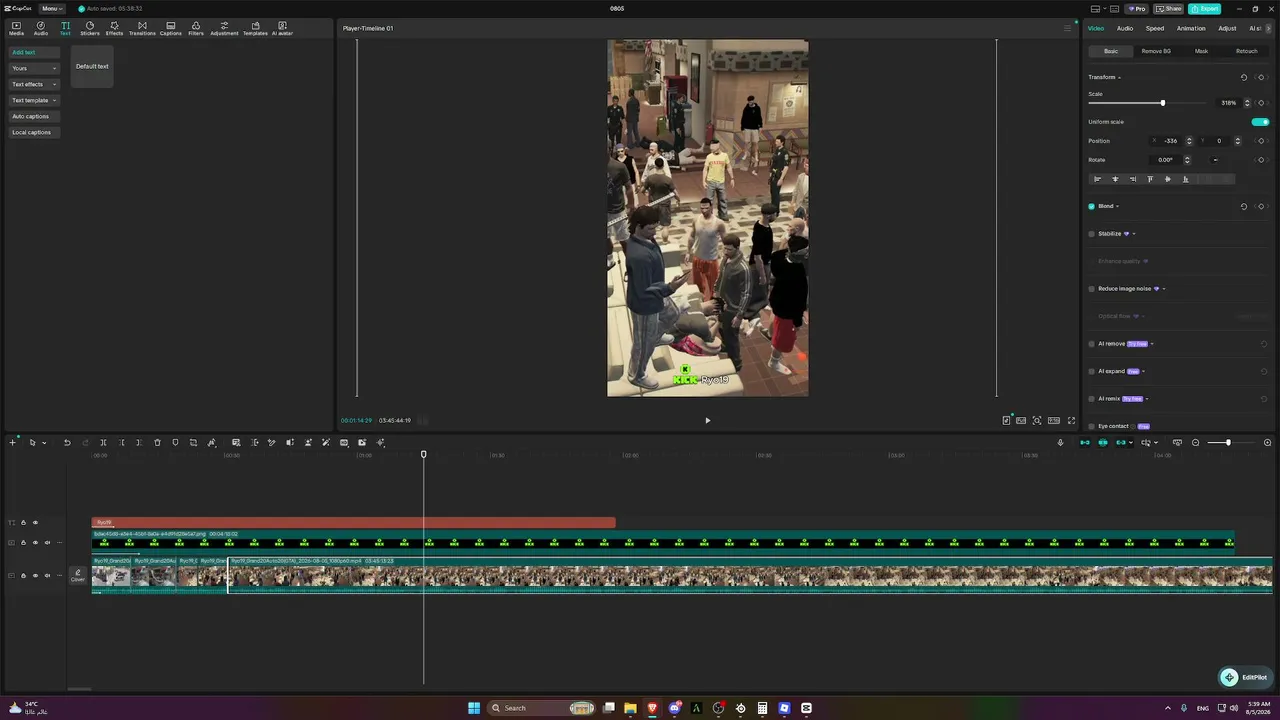Click the Share button
The width and height of the screenshot is (1280, 720).
coord(1168,8)
